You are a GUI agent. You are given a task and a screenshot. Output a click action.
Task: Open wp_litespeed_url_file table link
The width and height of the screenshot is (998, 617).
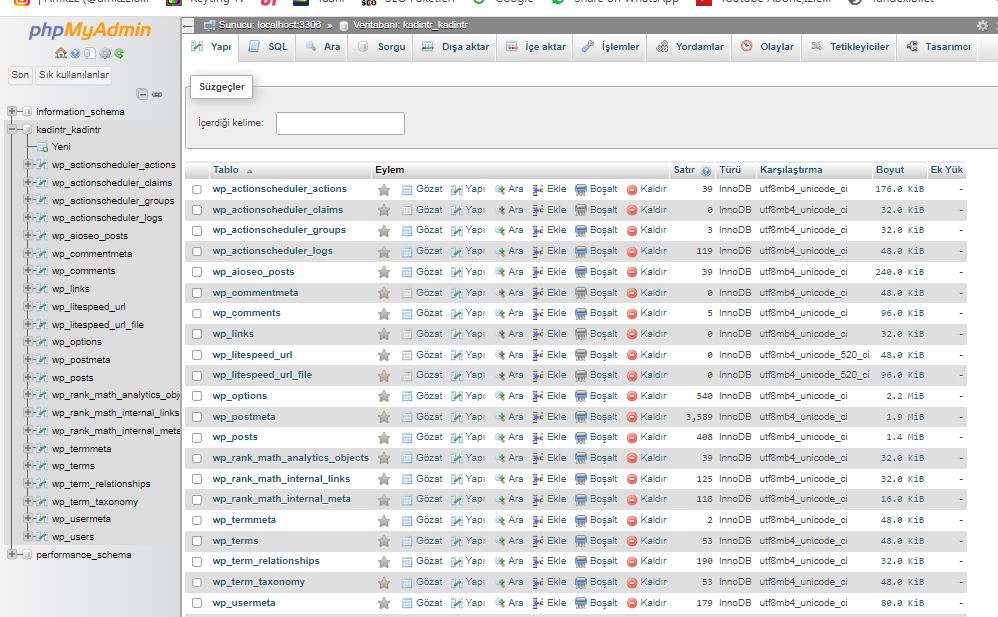(x=262, y=375)
